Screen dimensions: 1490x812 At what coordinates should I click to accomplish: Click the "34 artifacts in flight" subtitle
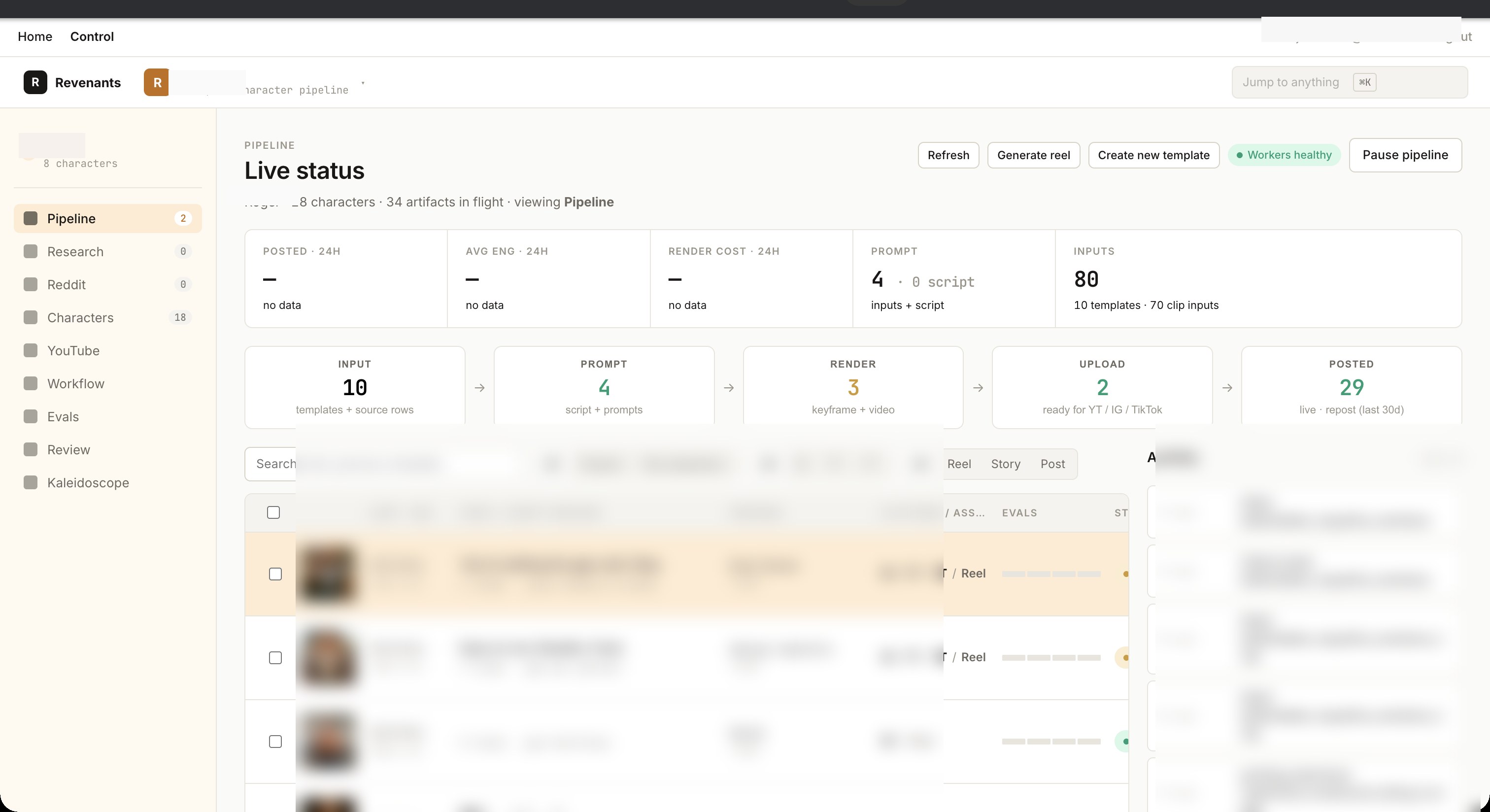pos(444,202)
